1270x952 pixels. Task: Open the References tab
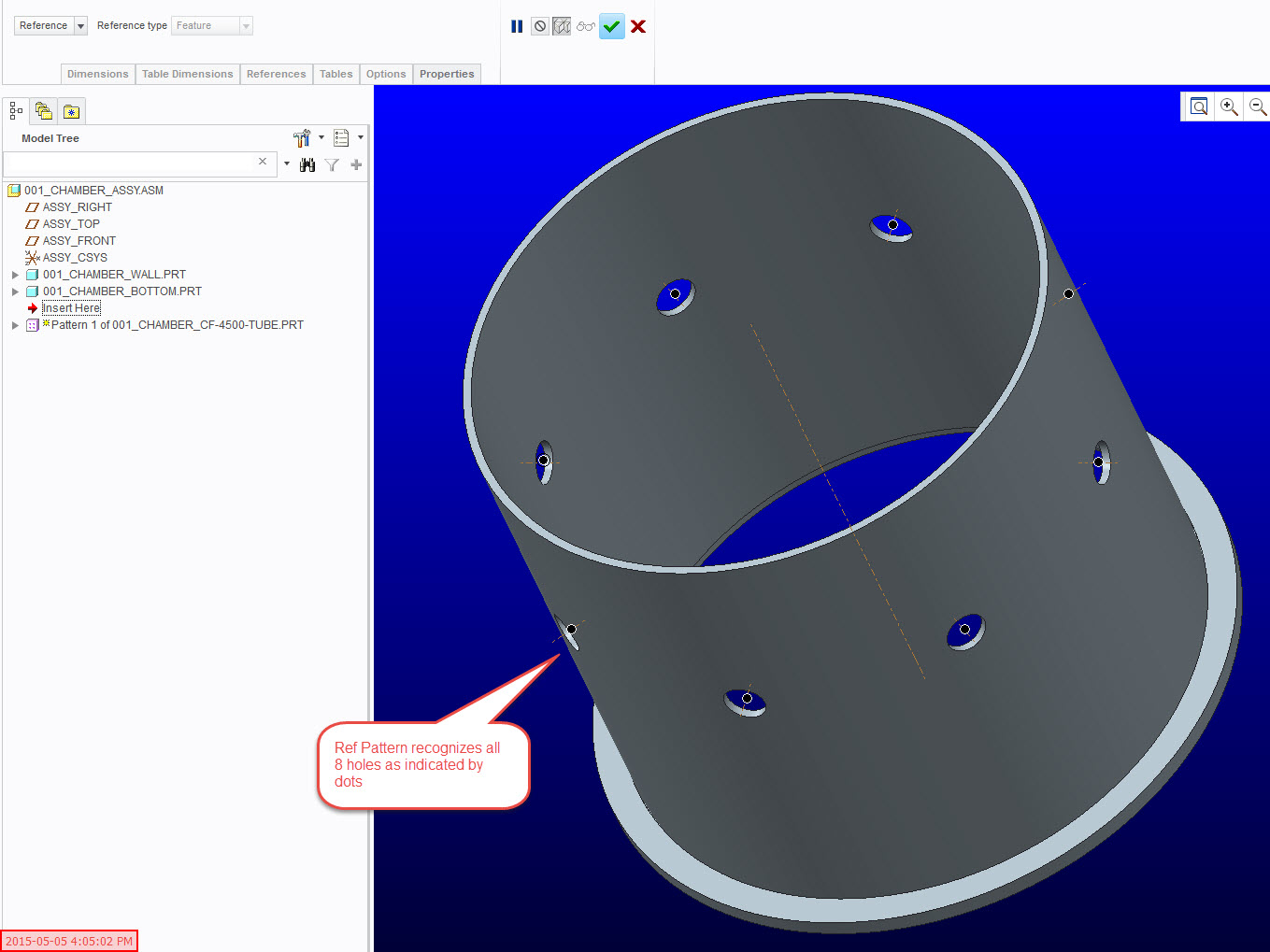tap(276, 74)
